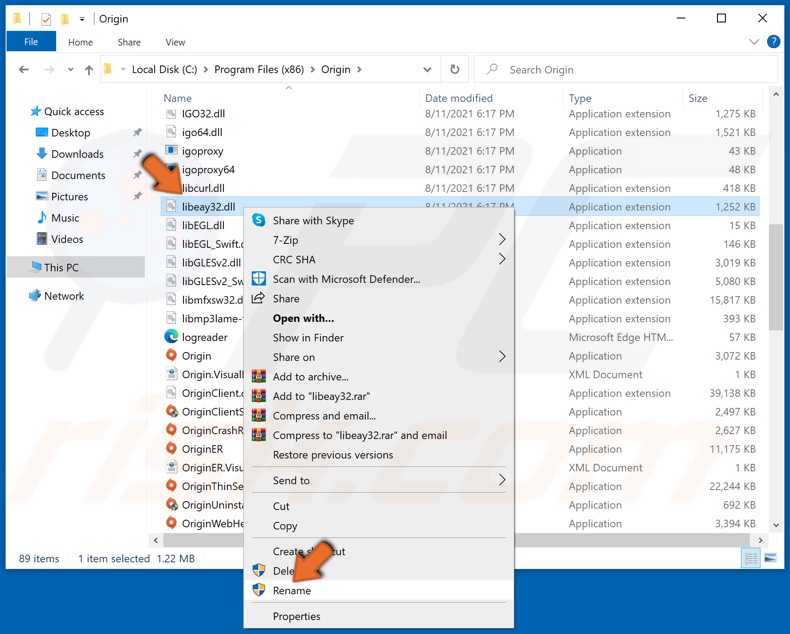Choose Open with... in context menu

pos(378,318)
